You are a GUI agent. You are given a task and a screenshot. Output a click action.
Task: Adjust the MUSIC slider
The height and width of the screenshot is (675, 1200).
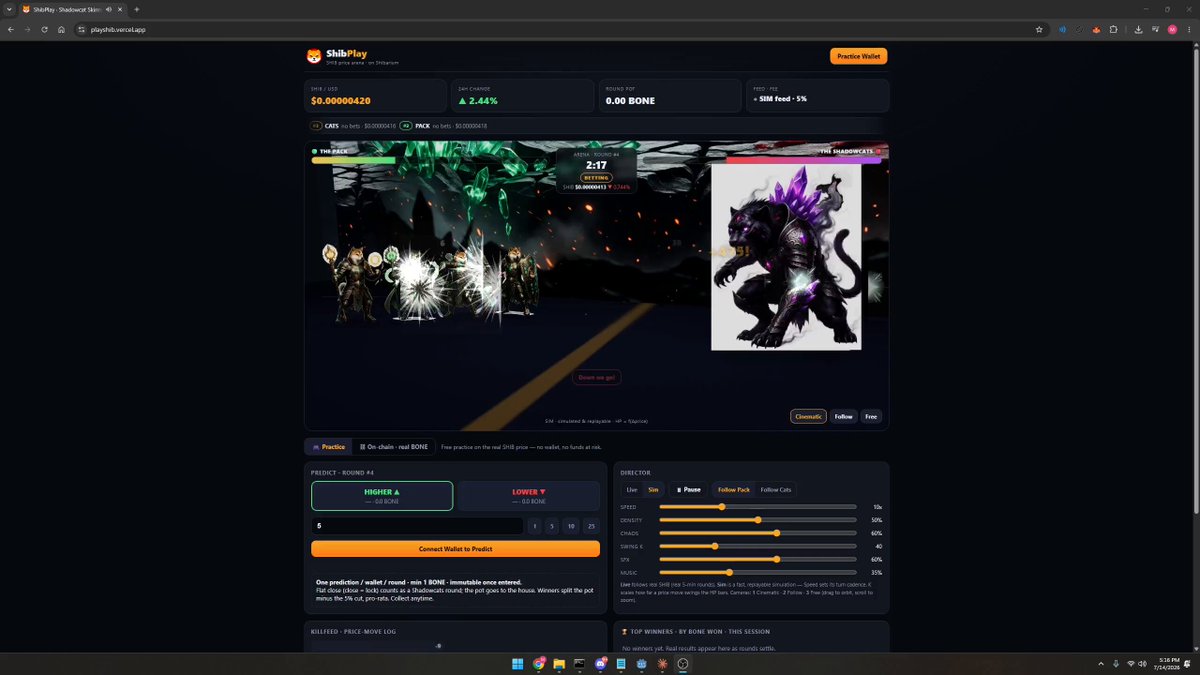click(x=758, y=572)
